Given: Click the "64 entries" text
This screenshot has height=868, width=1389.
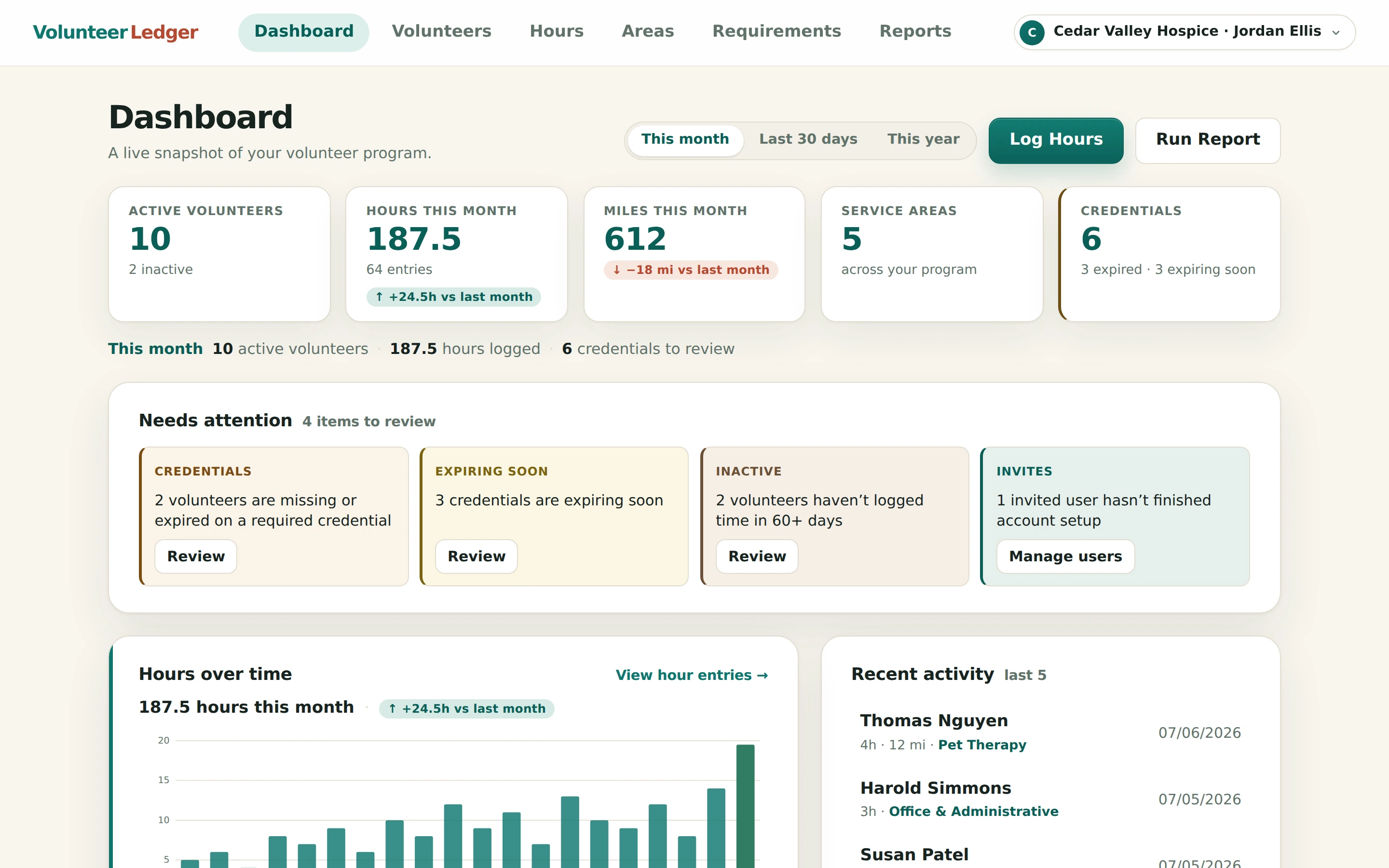Looking at the screenshot, I should tap(399, 270).
